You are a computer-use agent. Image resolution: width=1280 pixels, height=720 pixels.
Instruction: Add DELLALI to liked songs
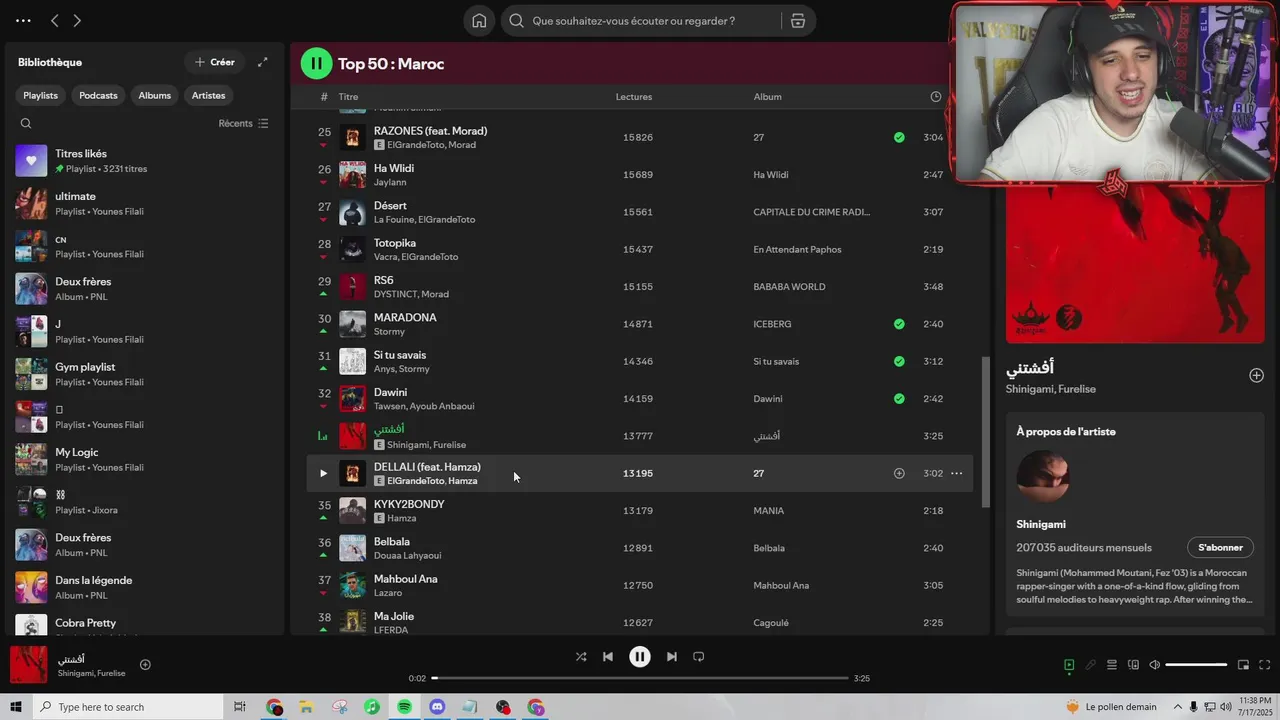click(899, 473)
